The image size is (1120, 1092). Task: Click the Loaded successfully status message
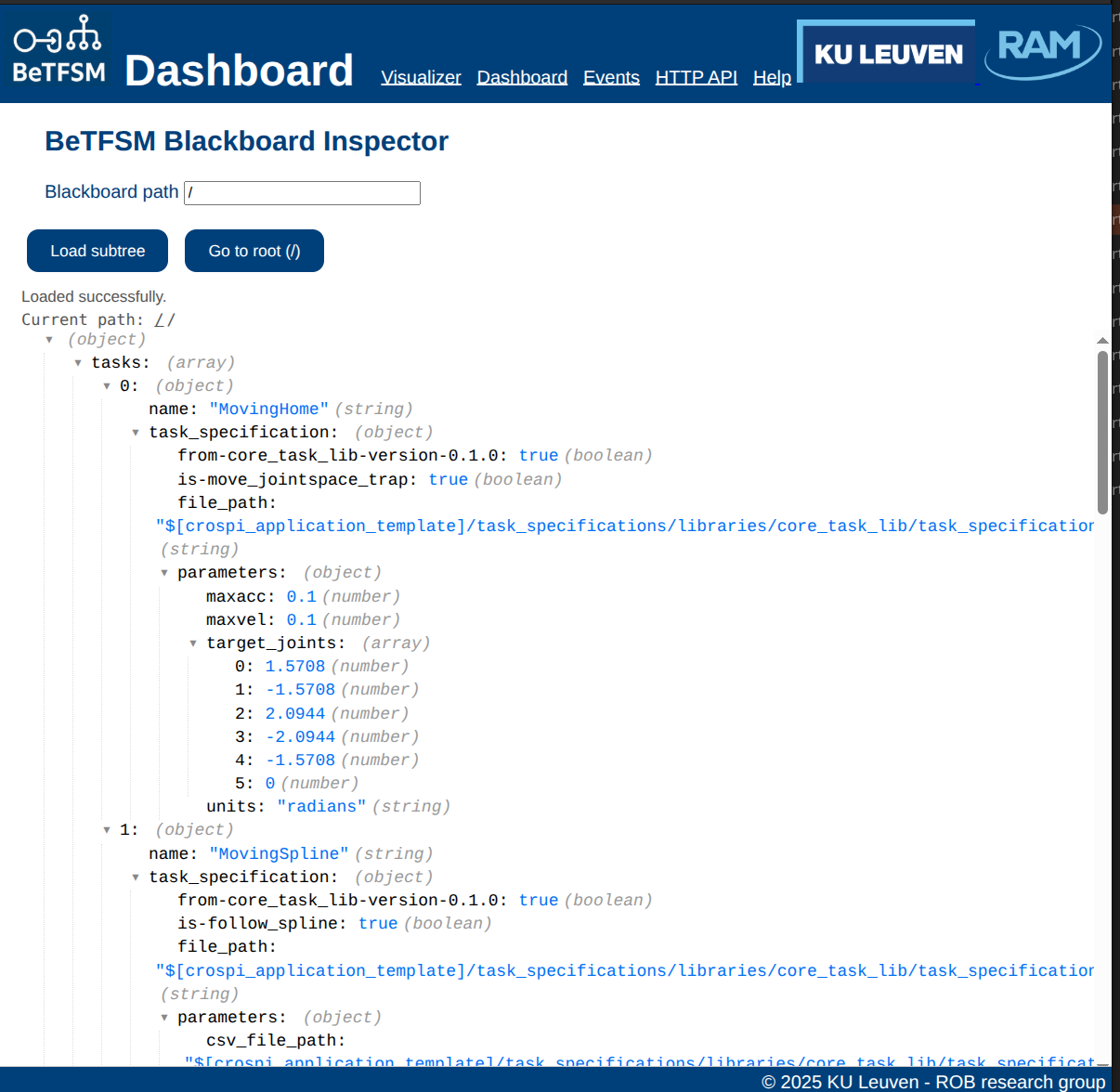pos(94,296)
